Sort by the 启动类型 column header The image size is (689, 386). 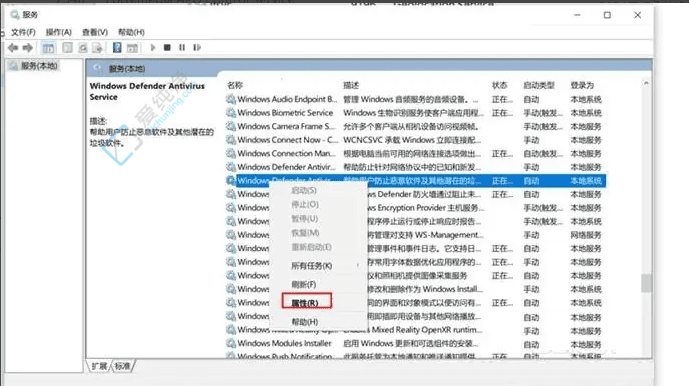tap(539, 85)
